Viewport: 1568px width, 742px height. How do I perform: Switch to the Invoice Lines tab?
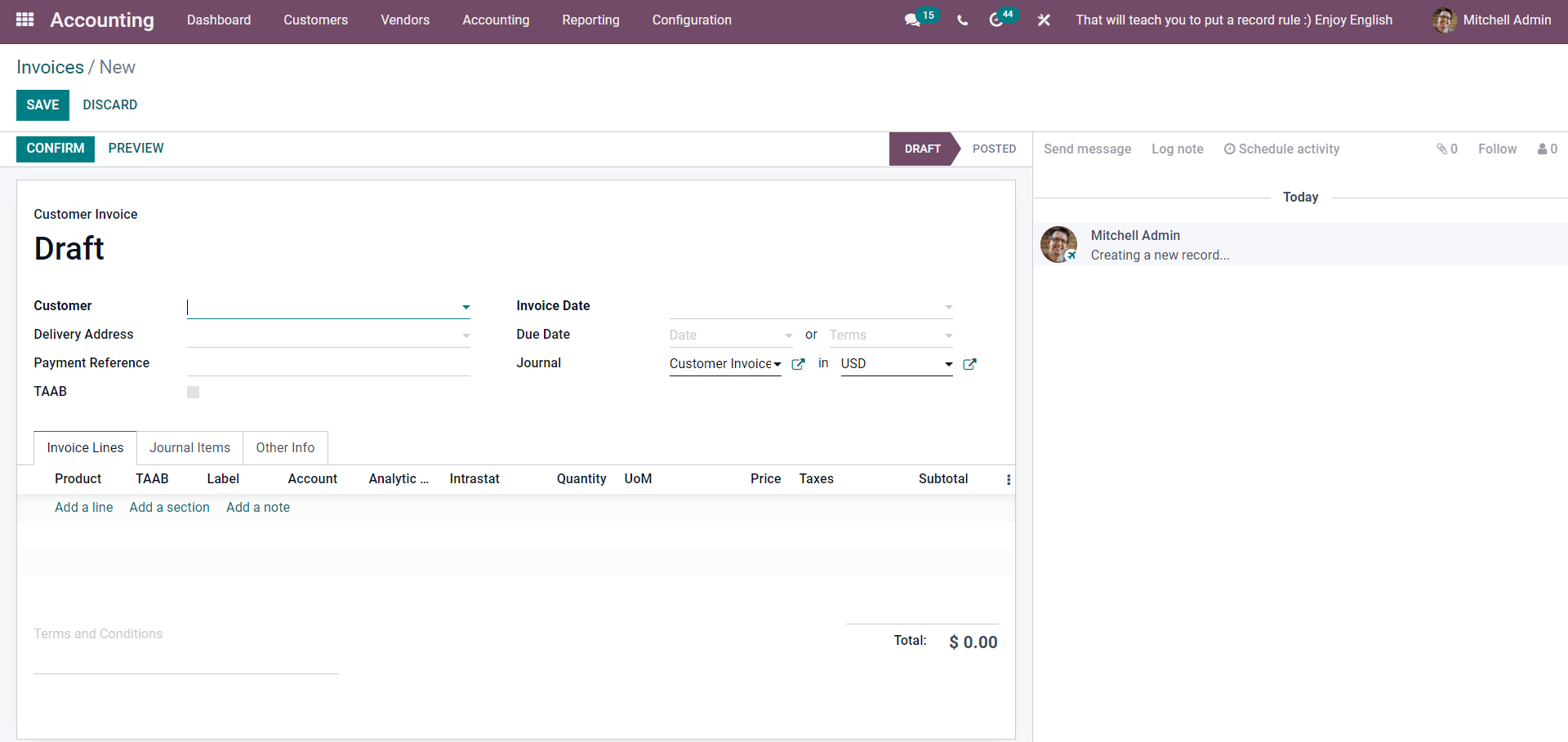pyautogui.click(x=85, y=448)
